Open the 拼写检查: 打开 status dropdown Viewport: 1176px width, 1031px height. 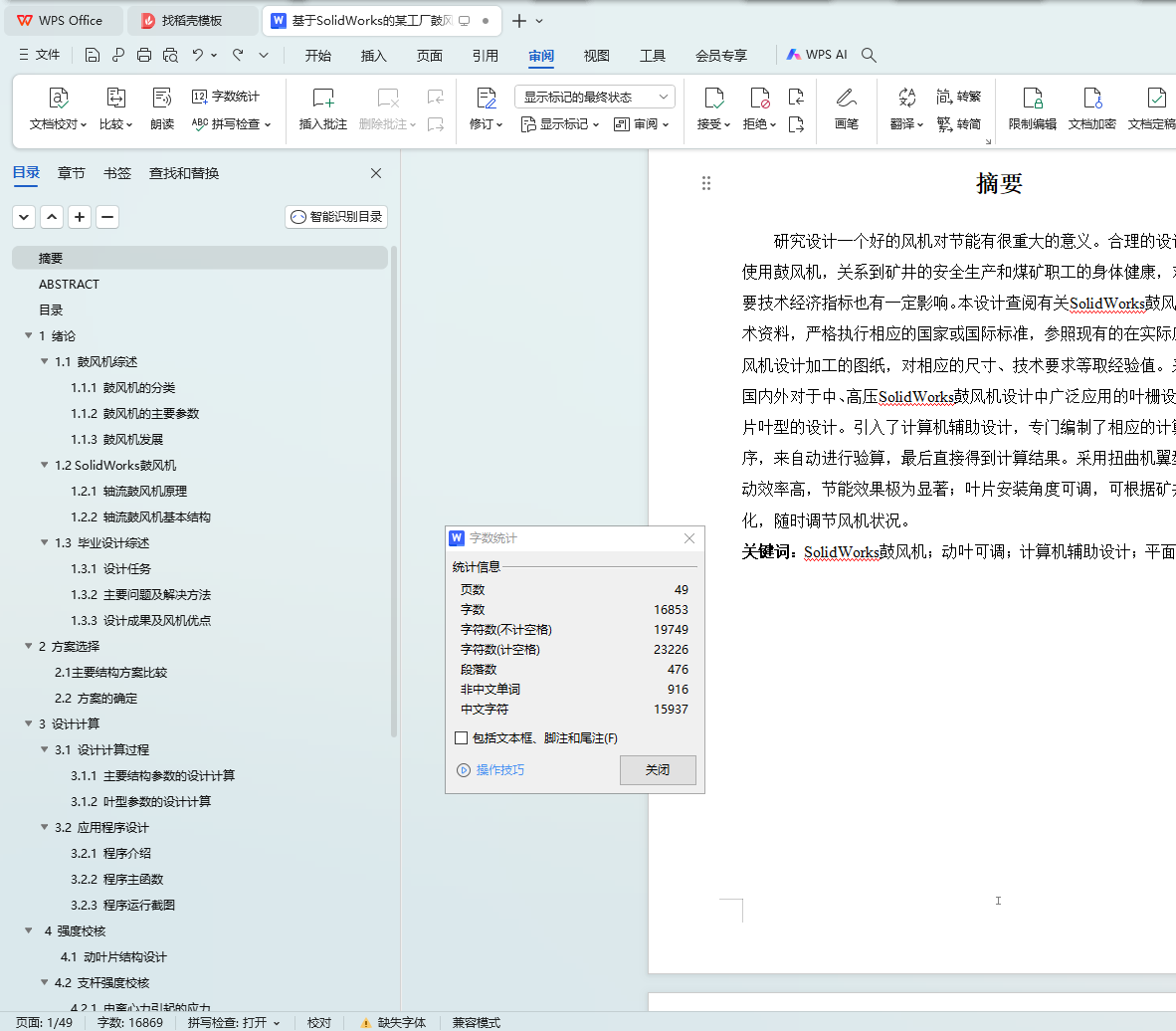click(x=233, y=1023)
